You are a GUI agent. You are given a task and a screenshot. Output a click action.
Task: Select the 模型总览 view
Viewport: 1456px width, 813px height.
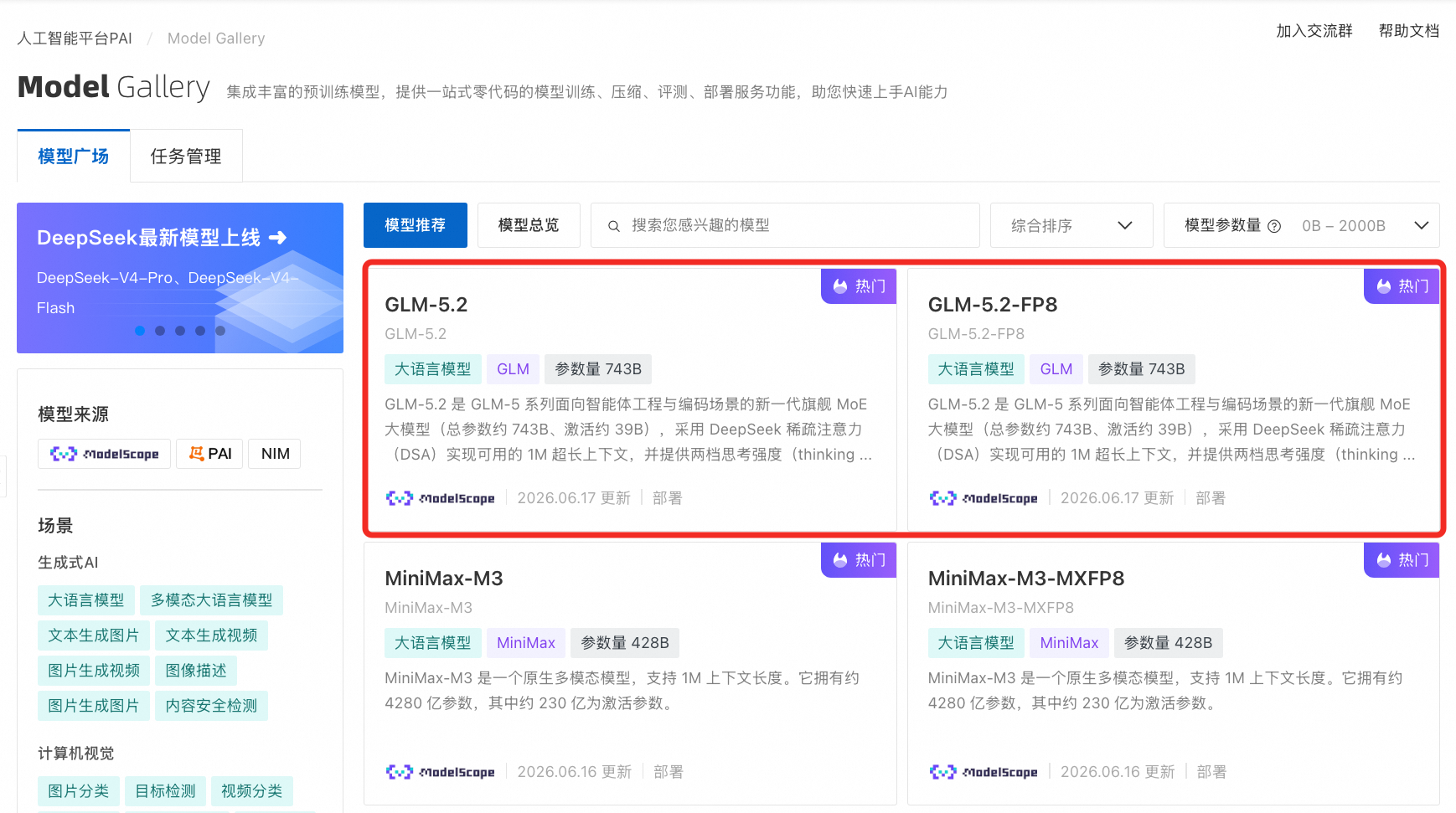529,225
